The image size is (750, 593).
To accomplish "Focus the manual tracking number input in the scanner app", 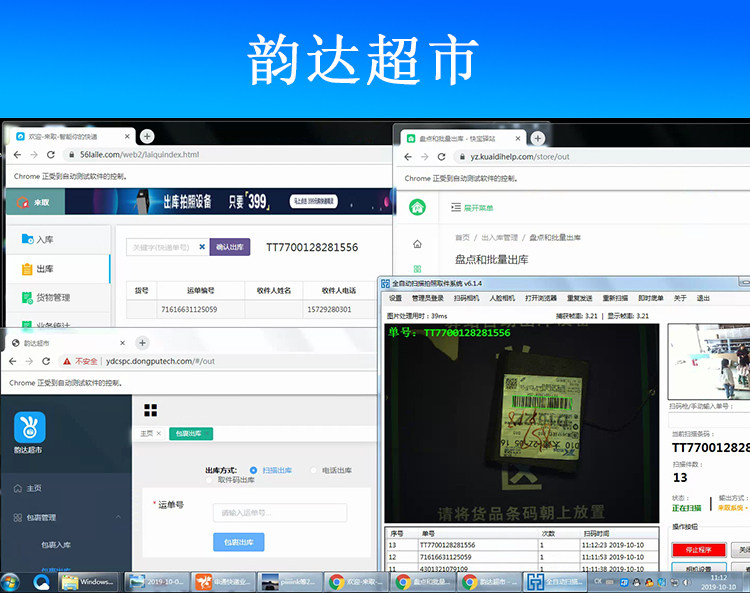I will (x=709, y=420).
